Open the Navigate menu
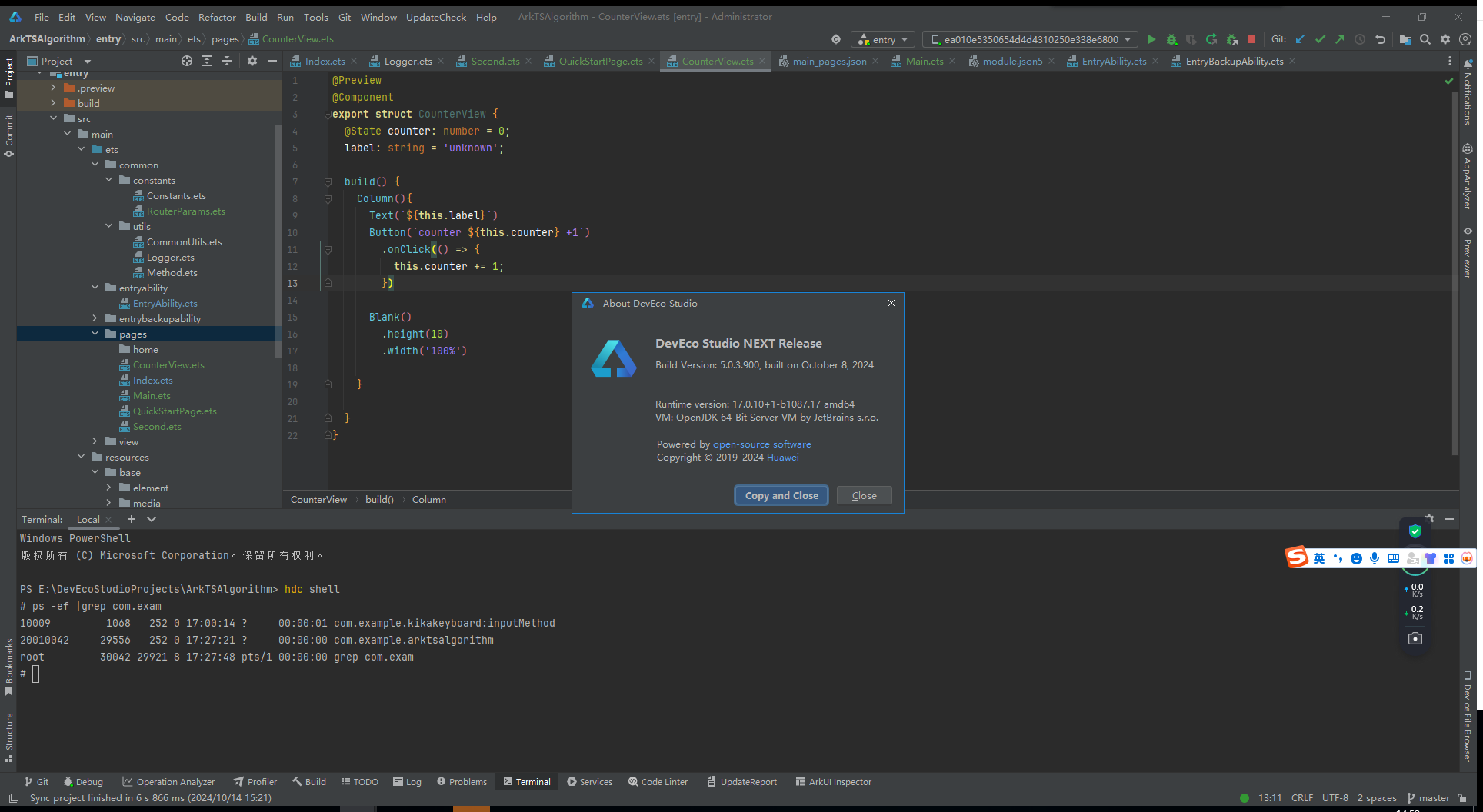 [135, 17]
